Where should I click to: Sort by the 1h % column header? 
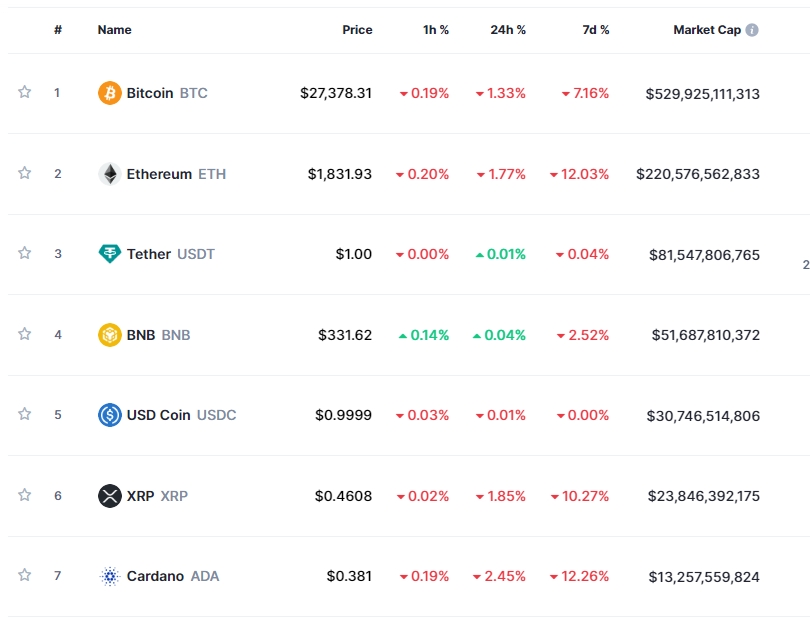pos(436,30)
